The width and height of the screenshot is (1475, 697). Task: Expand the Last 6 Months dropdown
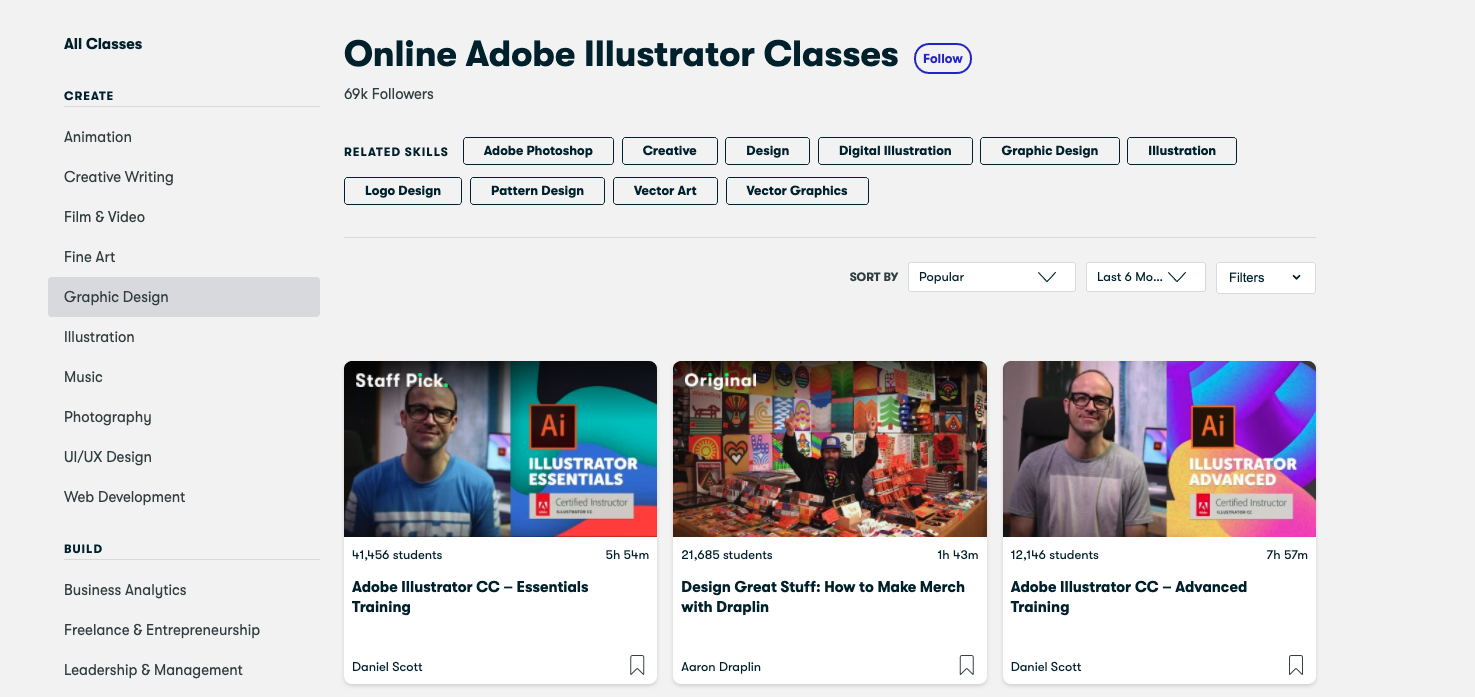pyautogui.click(x=1145, y=277)
